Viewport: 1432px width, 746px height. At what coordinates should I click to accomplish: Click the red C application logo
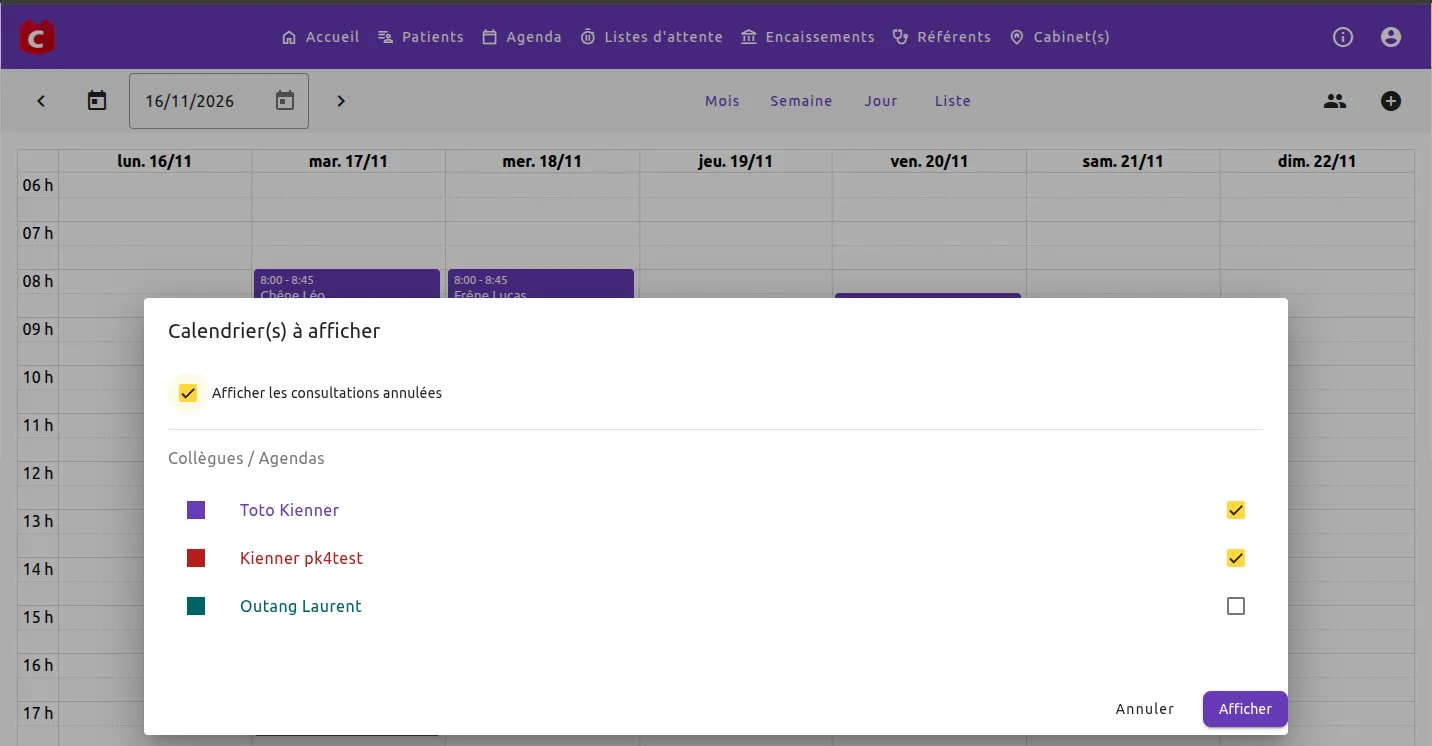click(38, 37)
